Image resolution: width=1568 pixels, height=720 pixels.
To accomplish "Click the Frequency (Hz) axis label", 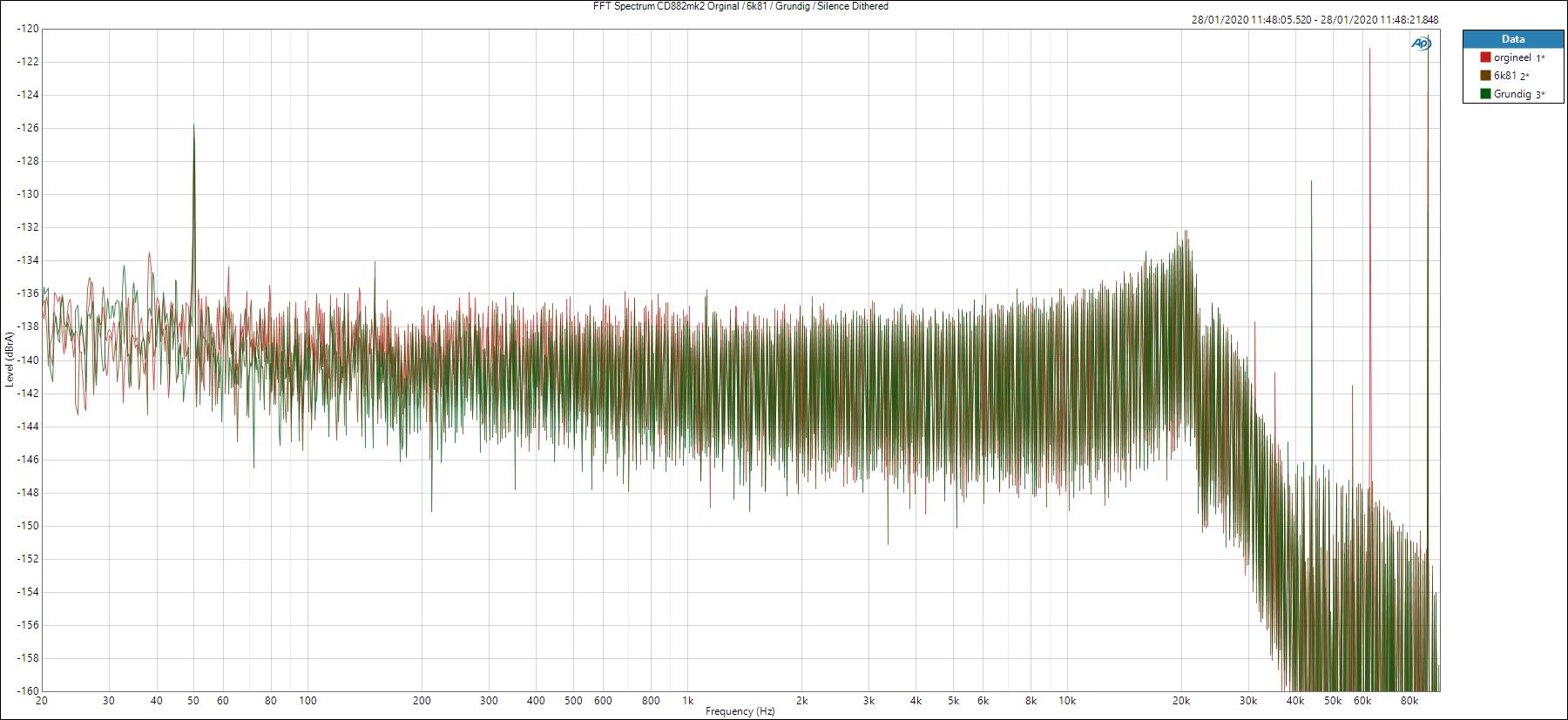I will [x=740, y=711].
